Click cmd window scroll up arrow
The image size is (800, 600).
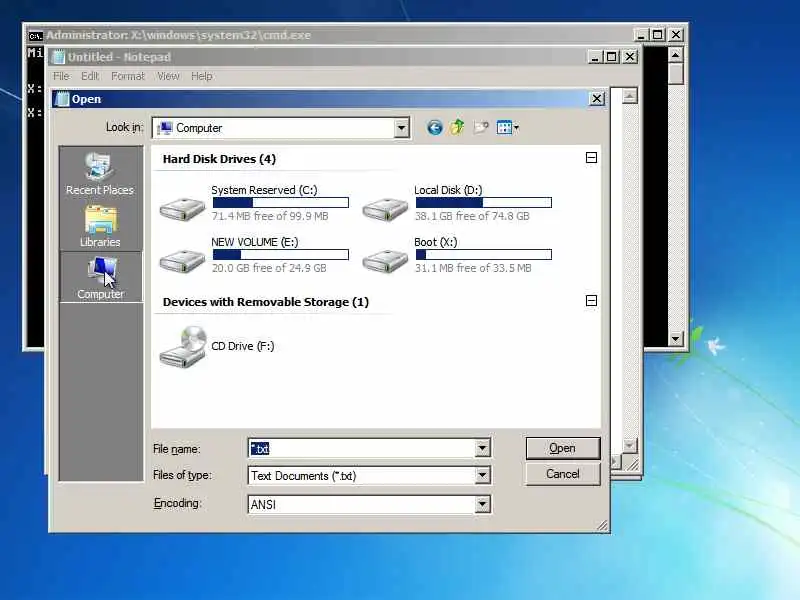click(x=676, y=54)
